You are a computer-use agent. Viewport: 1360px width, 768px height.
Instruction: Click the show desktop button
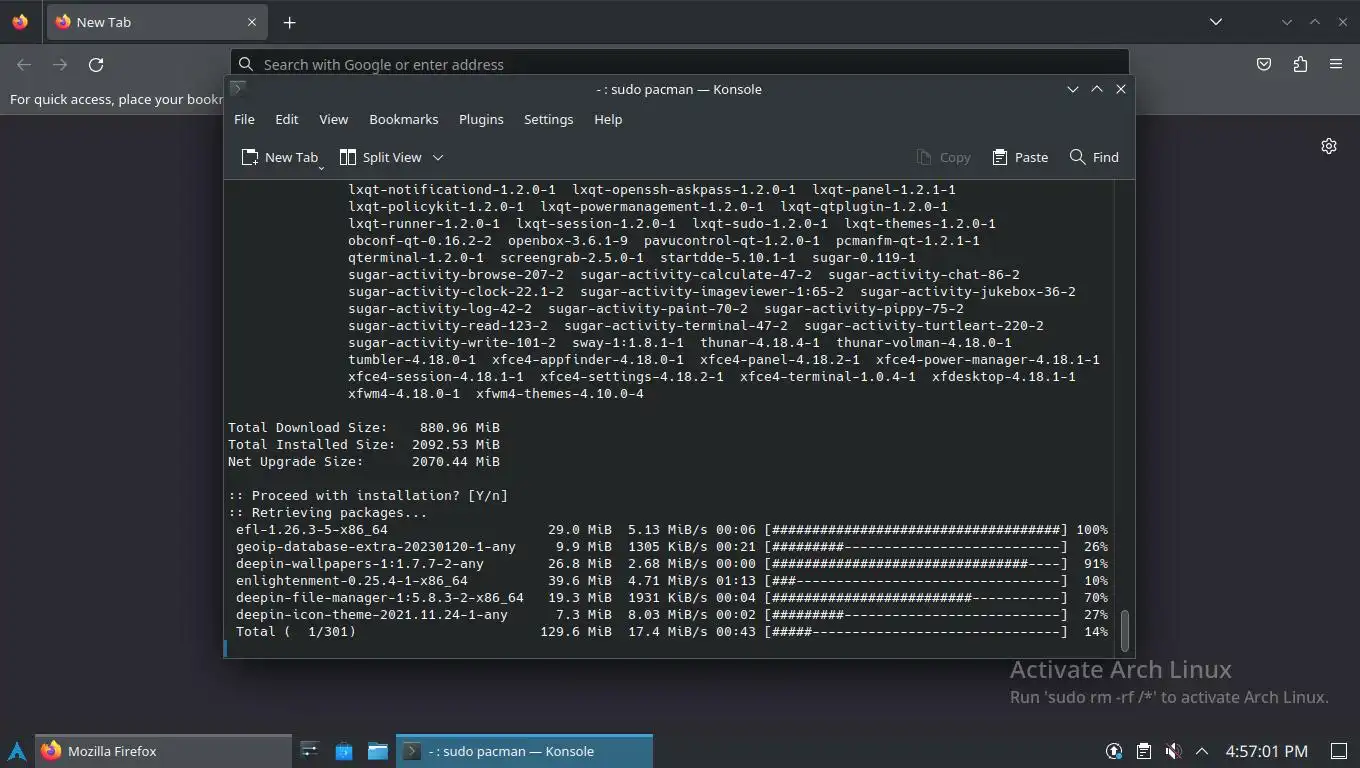coord(1339,751)
